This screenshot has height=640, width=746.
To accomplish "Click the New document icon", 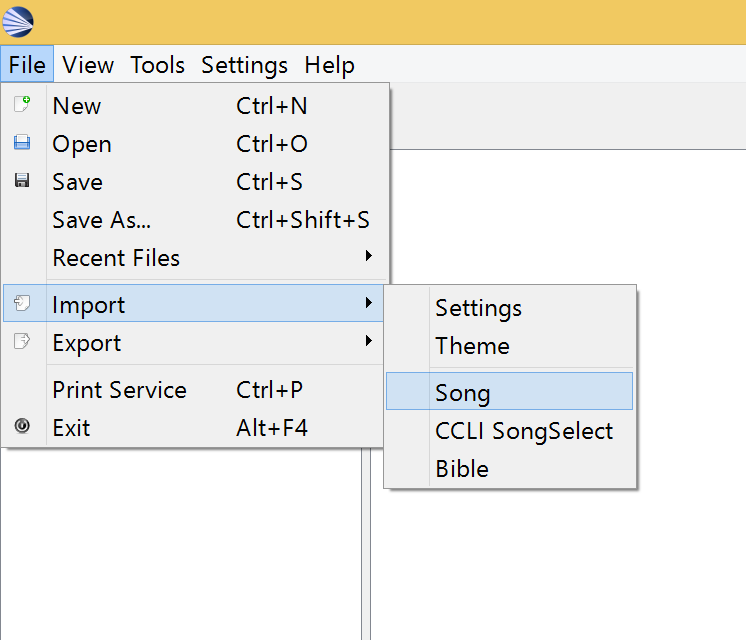I will 22,104.
